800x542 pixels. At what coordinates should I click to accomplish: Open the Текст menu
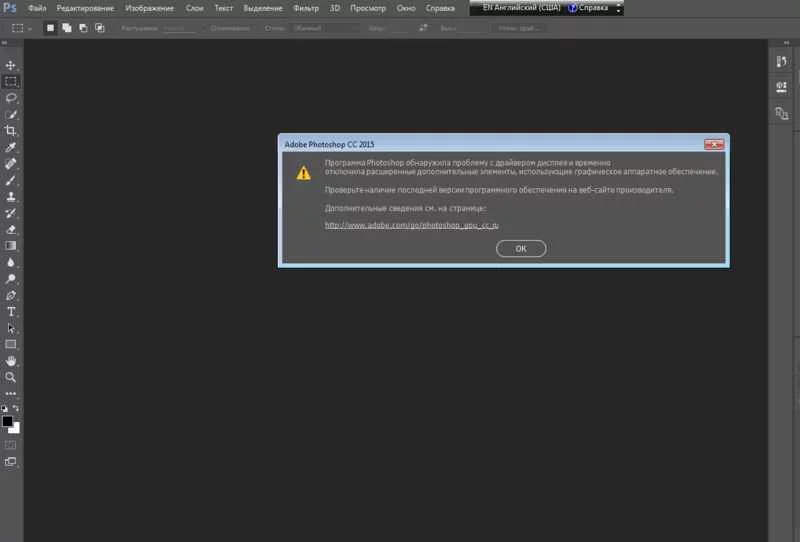(223, 8)
